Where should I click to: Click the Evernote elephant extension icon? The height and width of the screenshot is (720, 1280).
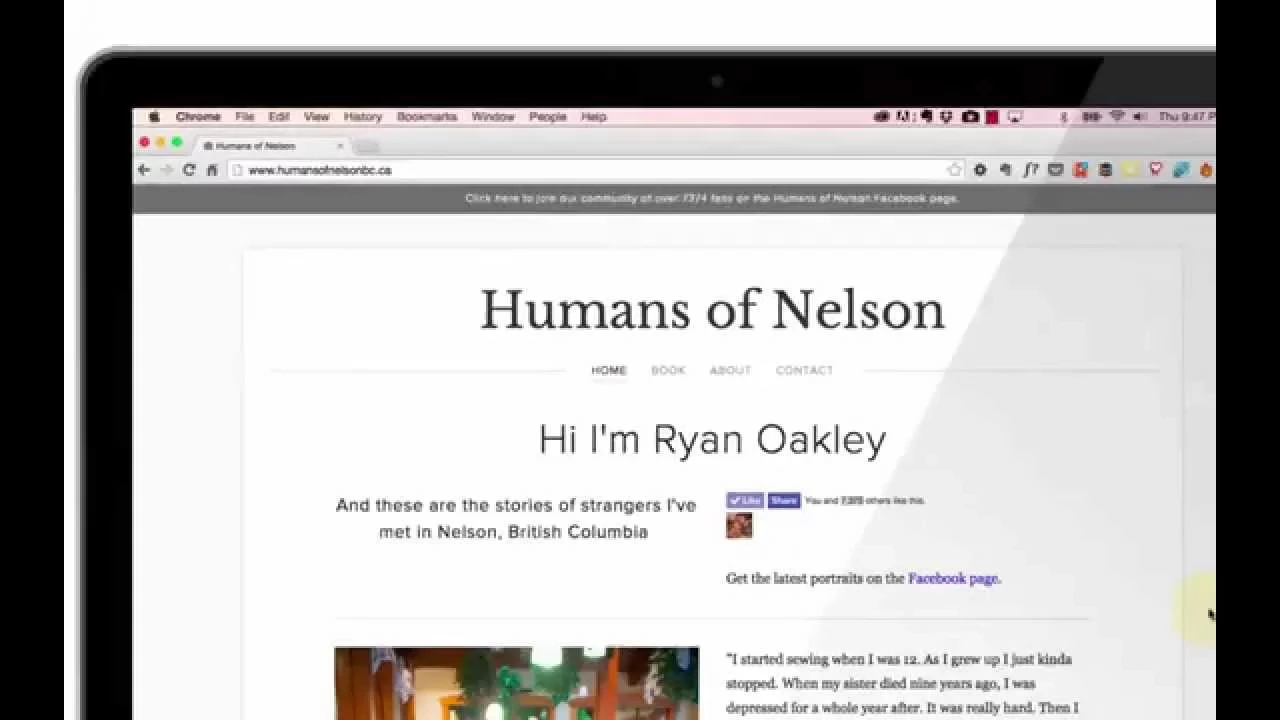click(x=1006, y=170)
